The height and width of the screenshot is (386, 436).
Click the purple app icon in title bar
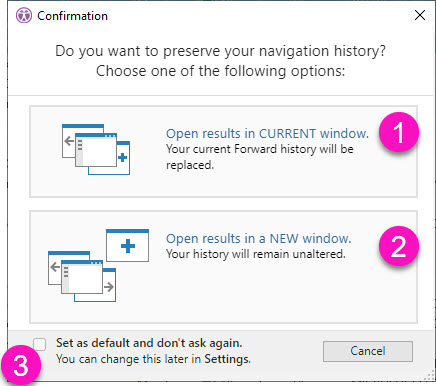[24, 16]
